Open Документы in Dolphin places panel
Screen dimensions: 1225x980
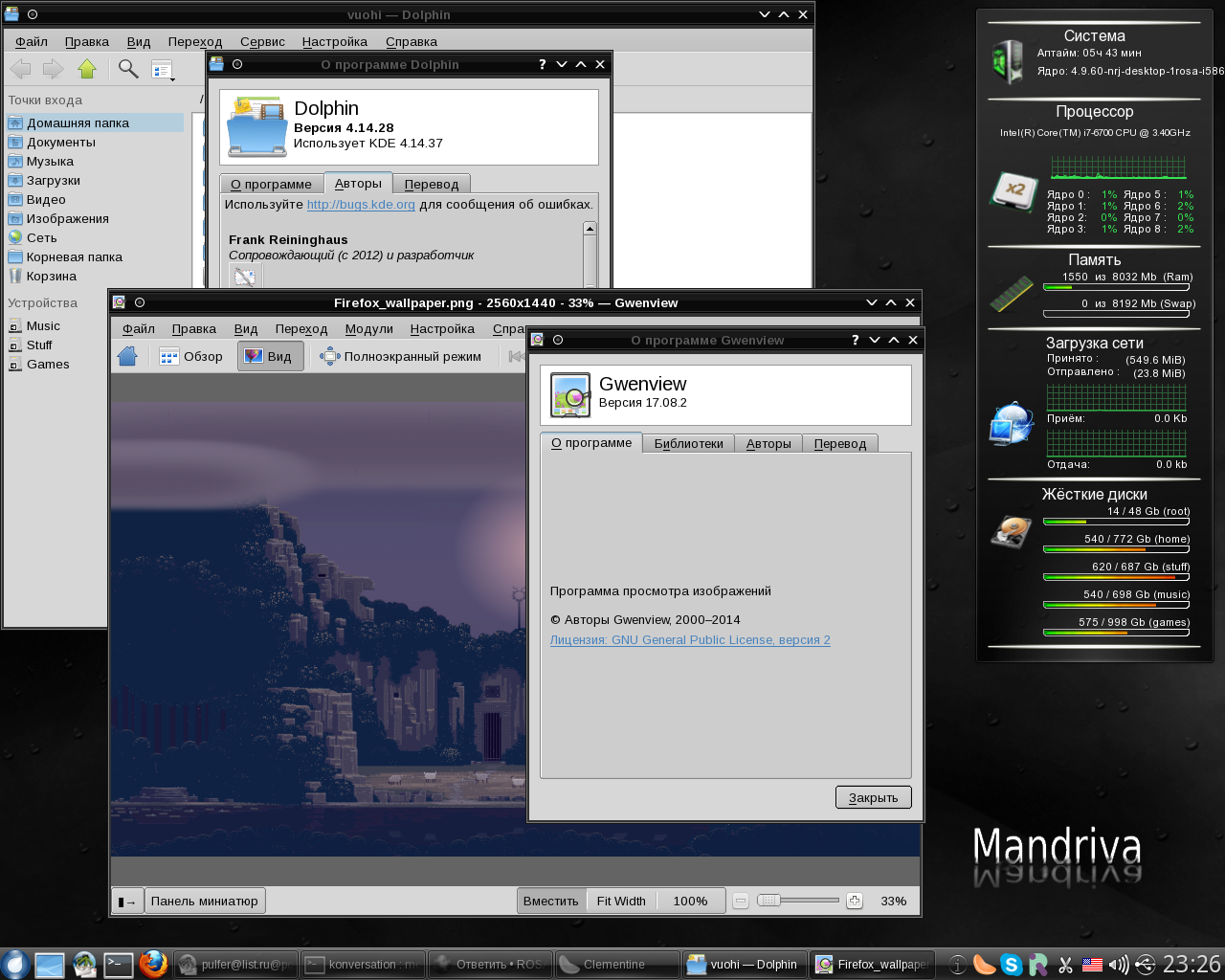coord(95,142)
